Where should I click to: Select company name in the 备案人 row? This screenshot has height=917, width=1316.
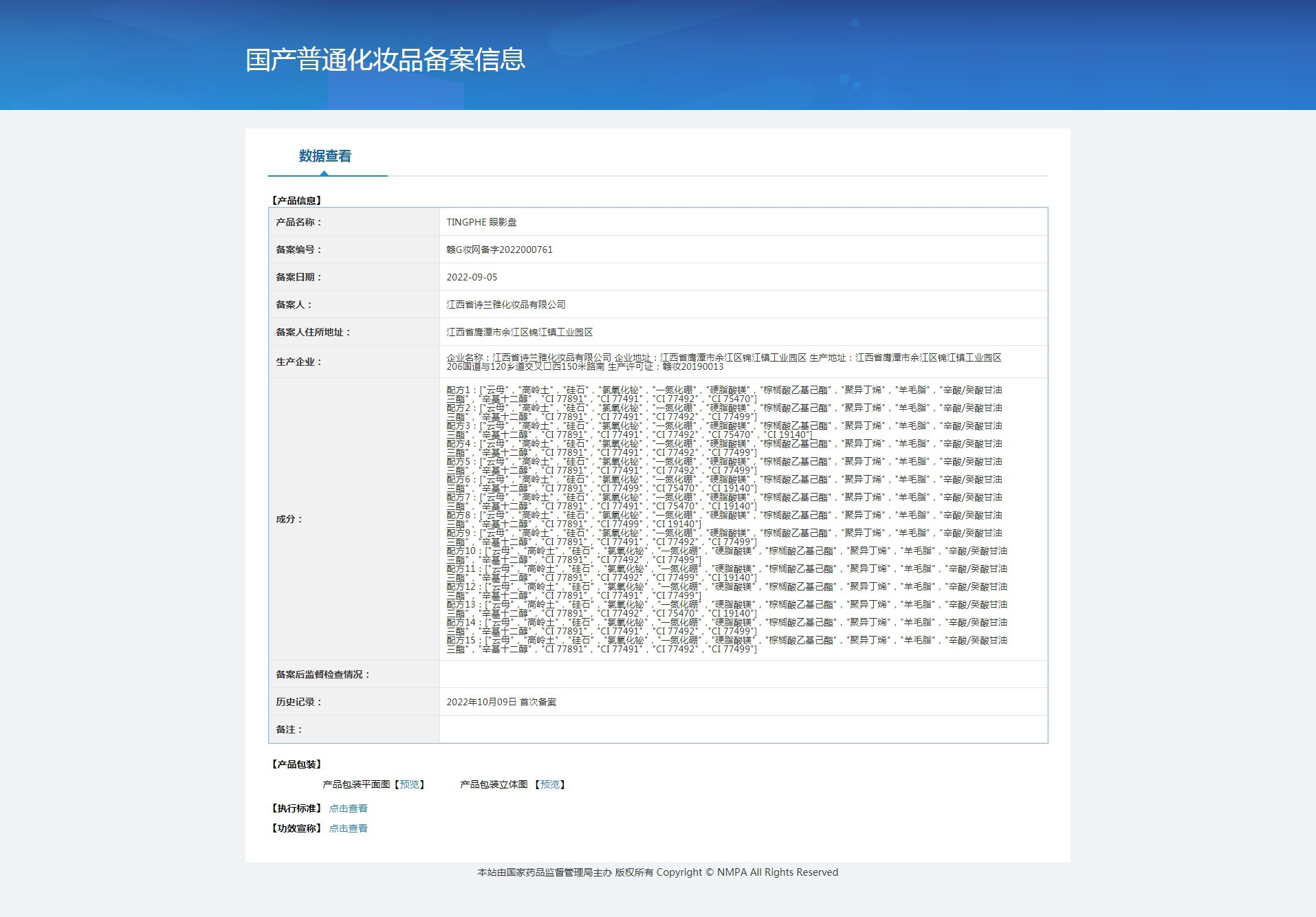[x=506, y=305]
